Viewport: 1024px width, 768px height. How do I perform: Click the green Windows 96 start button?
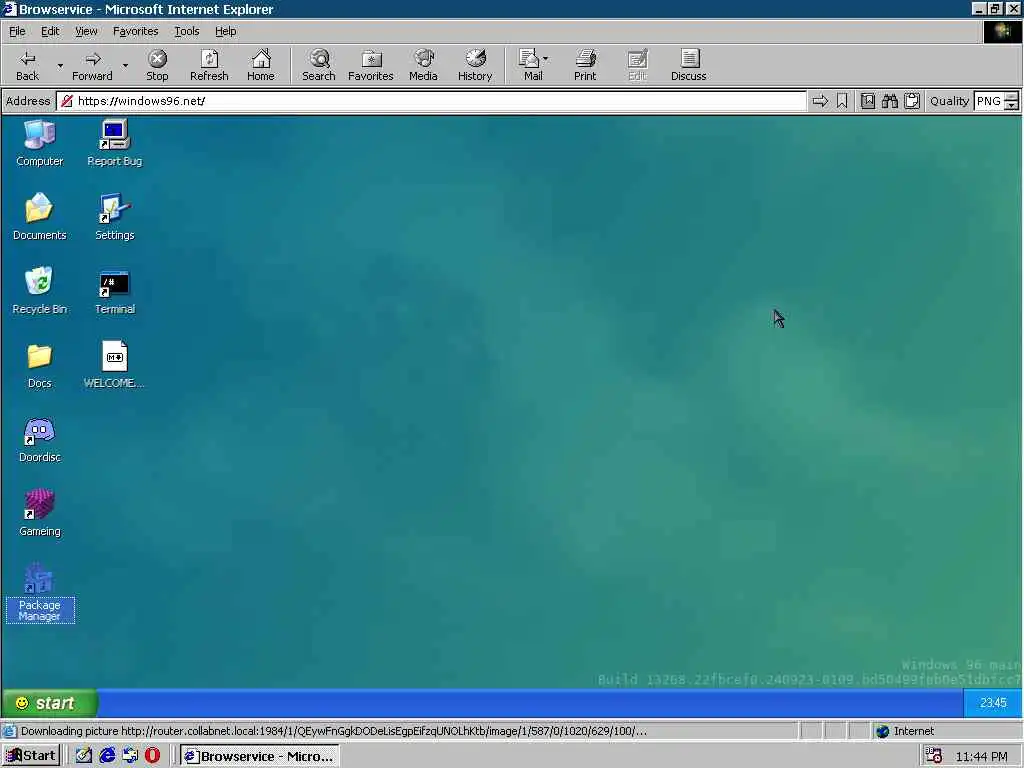50,703
